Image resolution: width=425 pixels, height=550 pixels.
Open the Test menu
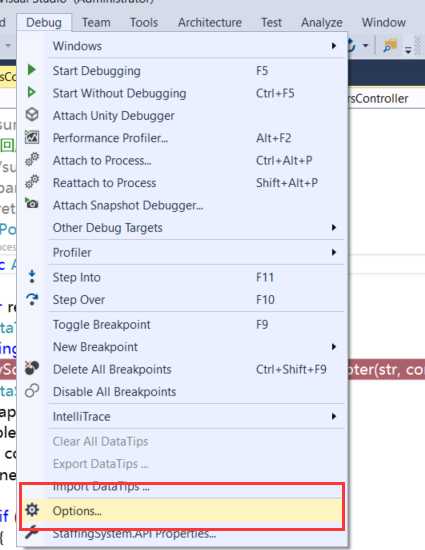[271, 23]
